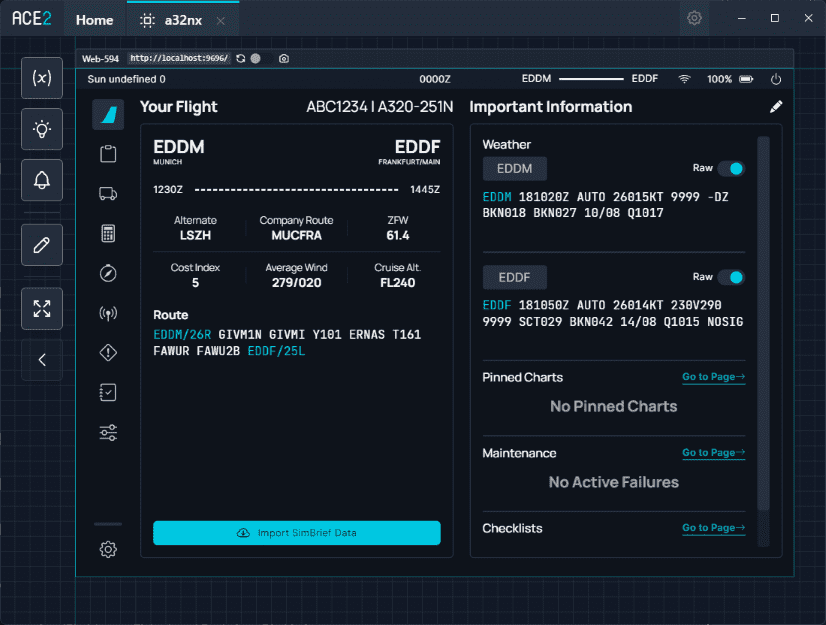The width and height of the screenshot is (826, 625).
Task: Follow Pinned Charts Go to Page link
Action: tap(713, 377)
